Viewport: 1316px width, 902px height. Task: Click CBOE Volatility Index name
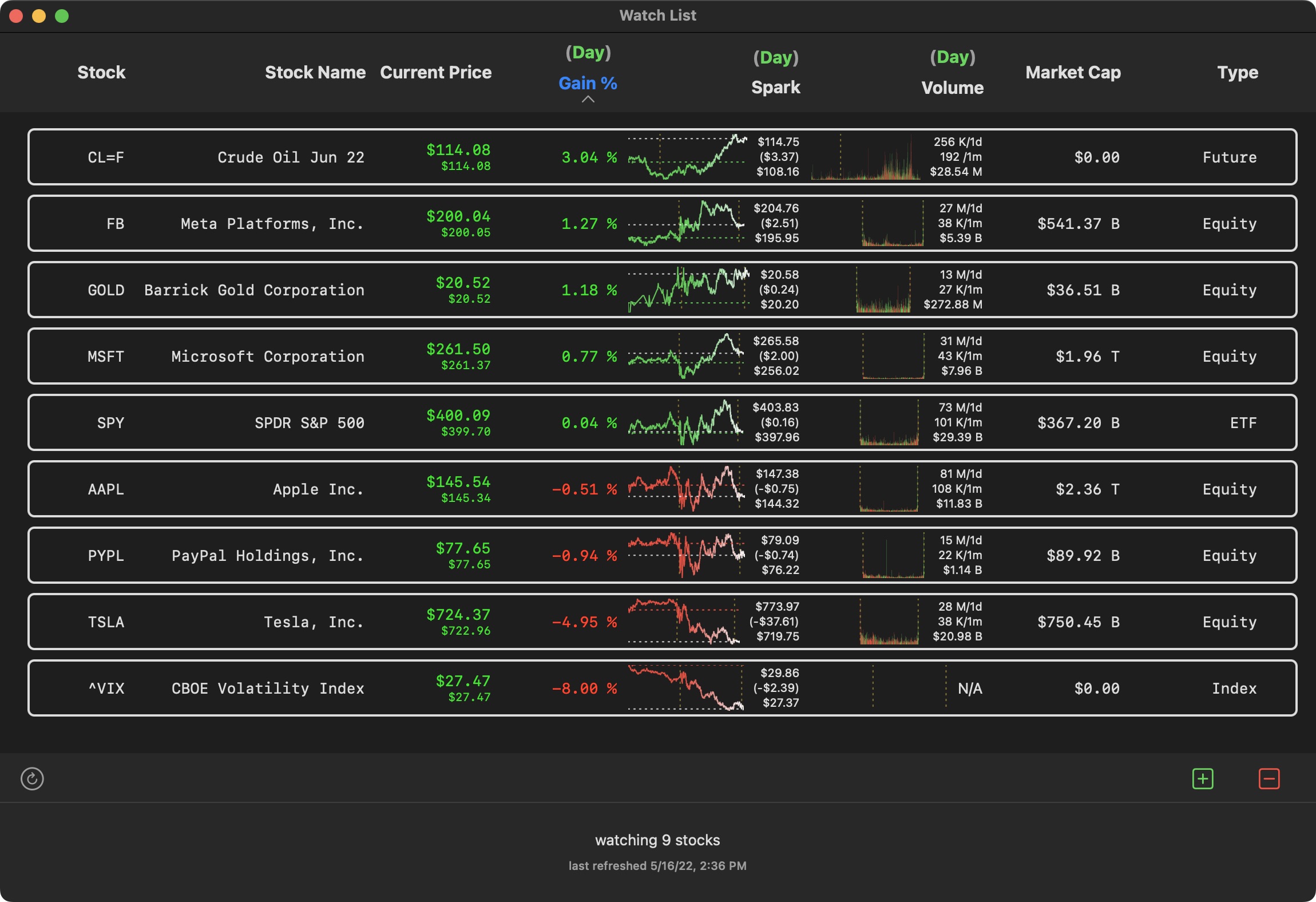tap(268, 689)
